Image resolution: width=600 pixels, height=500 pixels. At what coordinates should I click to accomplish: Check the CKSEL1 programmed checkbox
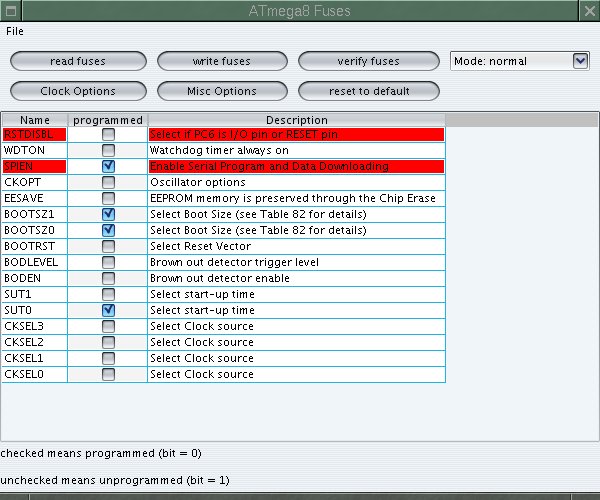108,358
